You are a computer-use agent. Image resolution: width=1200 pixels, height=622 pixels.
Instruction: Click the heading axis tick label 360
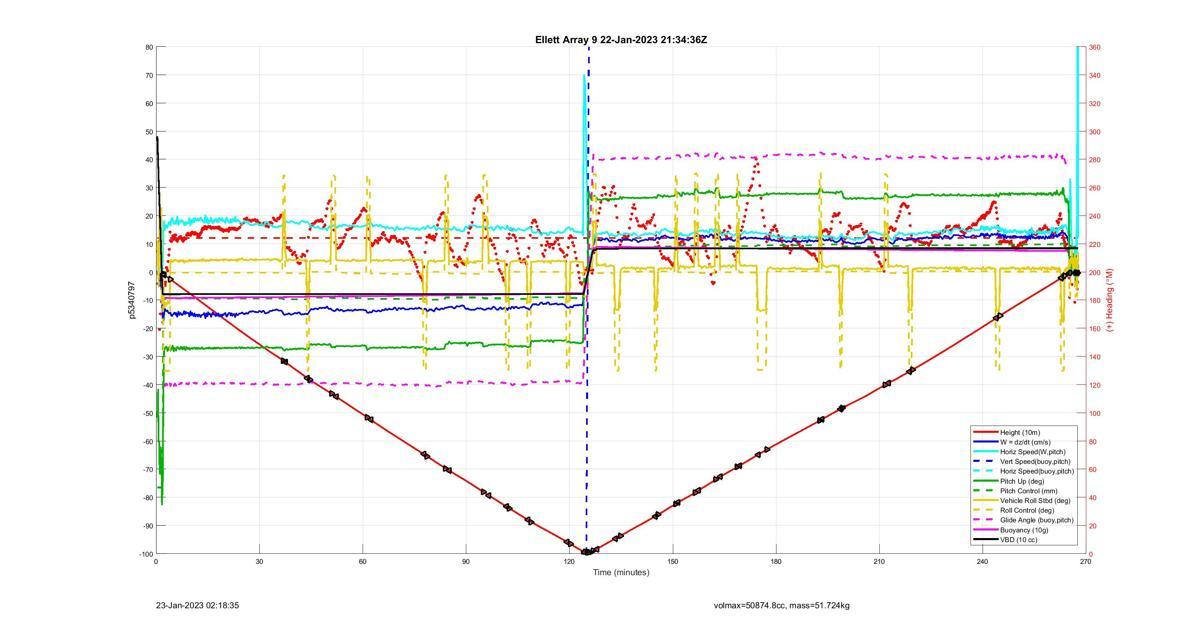click(1094, 47)
